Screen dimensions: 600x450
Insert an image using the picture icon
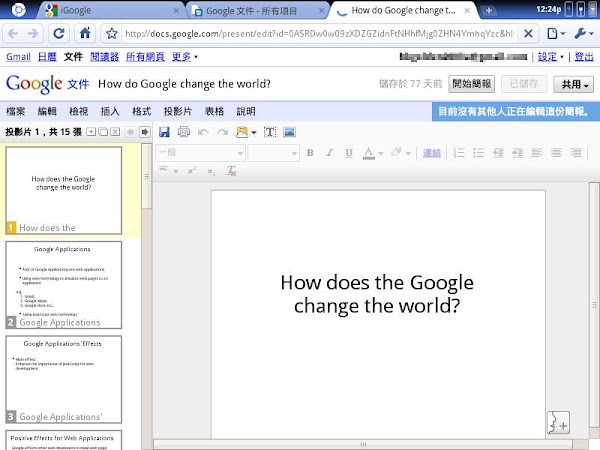(290, 132)
